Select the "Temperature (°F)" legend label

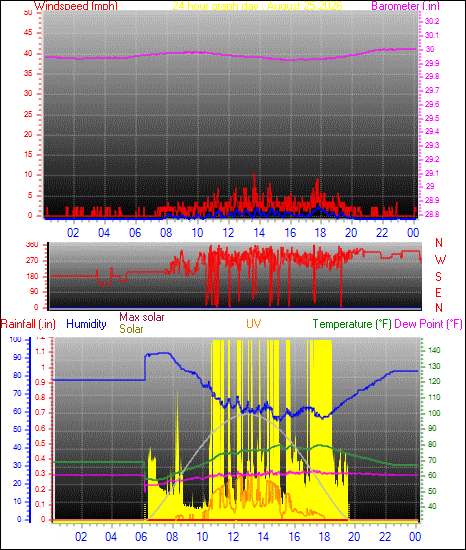point(352,324)
